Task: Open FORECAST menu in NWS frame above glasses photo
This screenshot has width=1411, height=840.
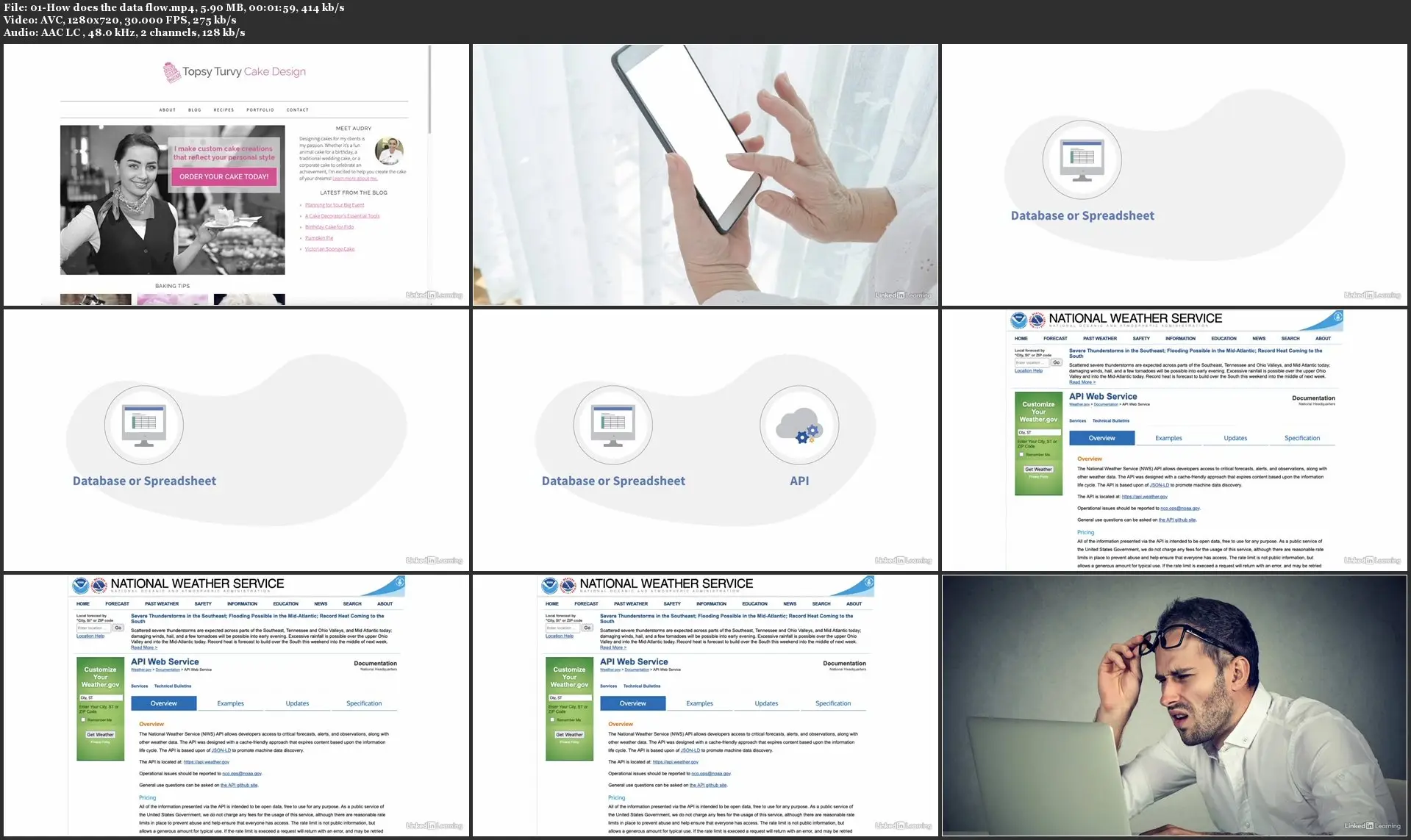Action: (x=1055, y=339)
